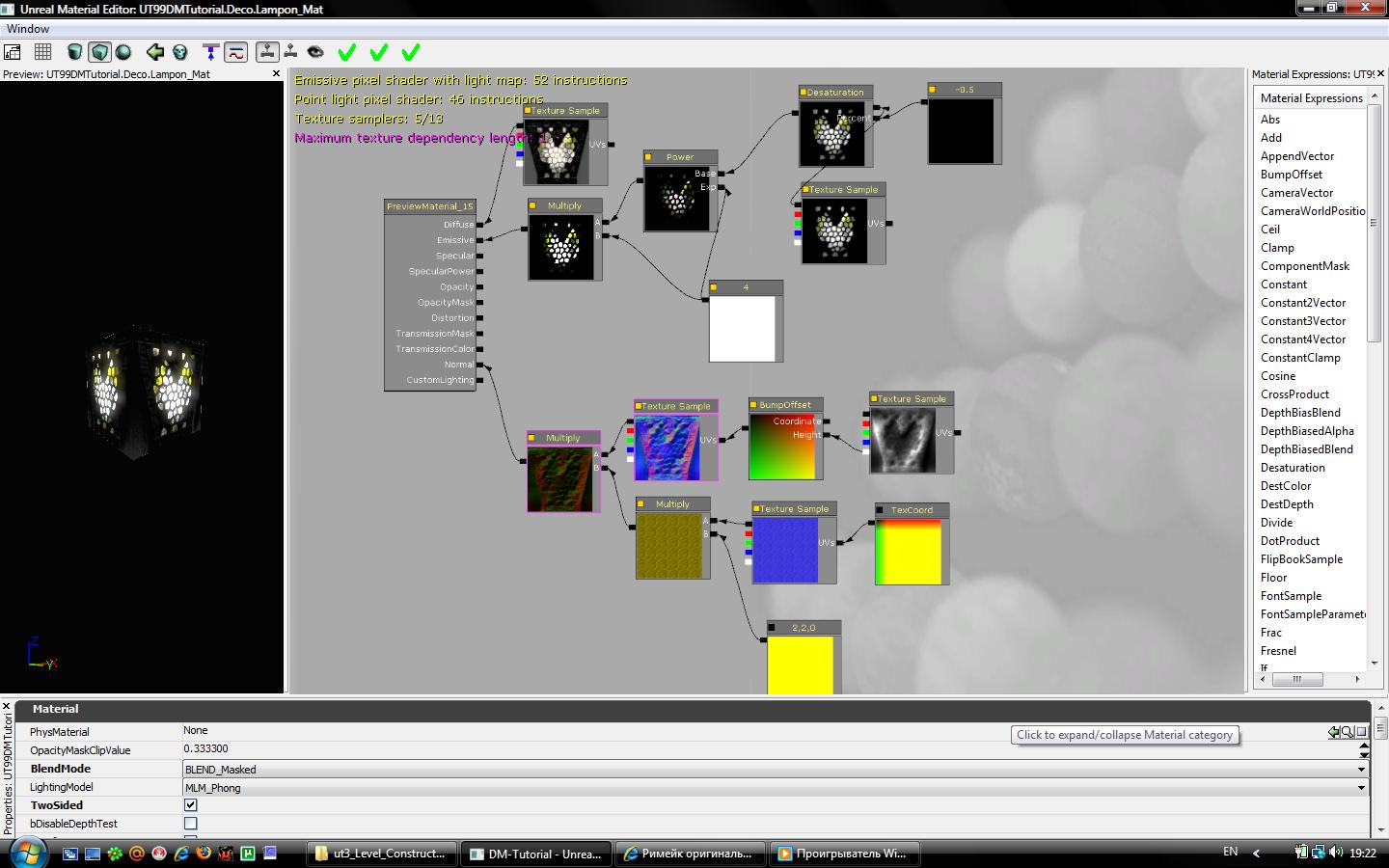Click the Material Expressions horizontal scrollbar

pyautogui.click(x=1312, y=679)
